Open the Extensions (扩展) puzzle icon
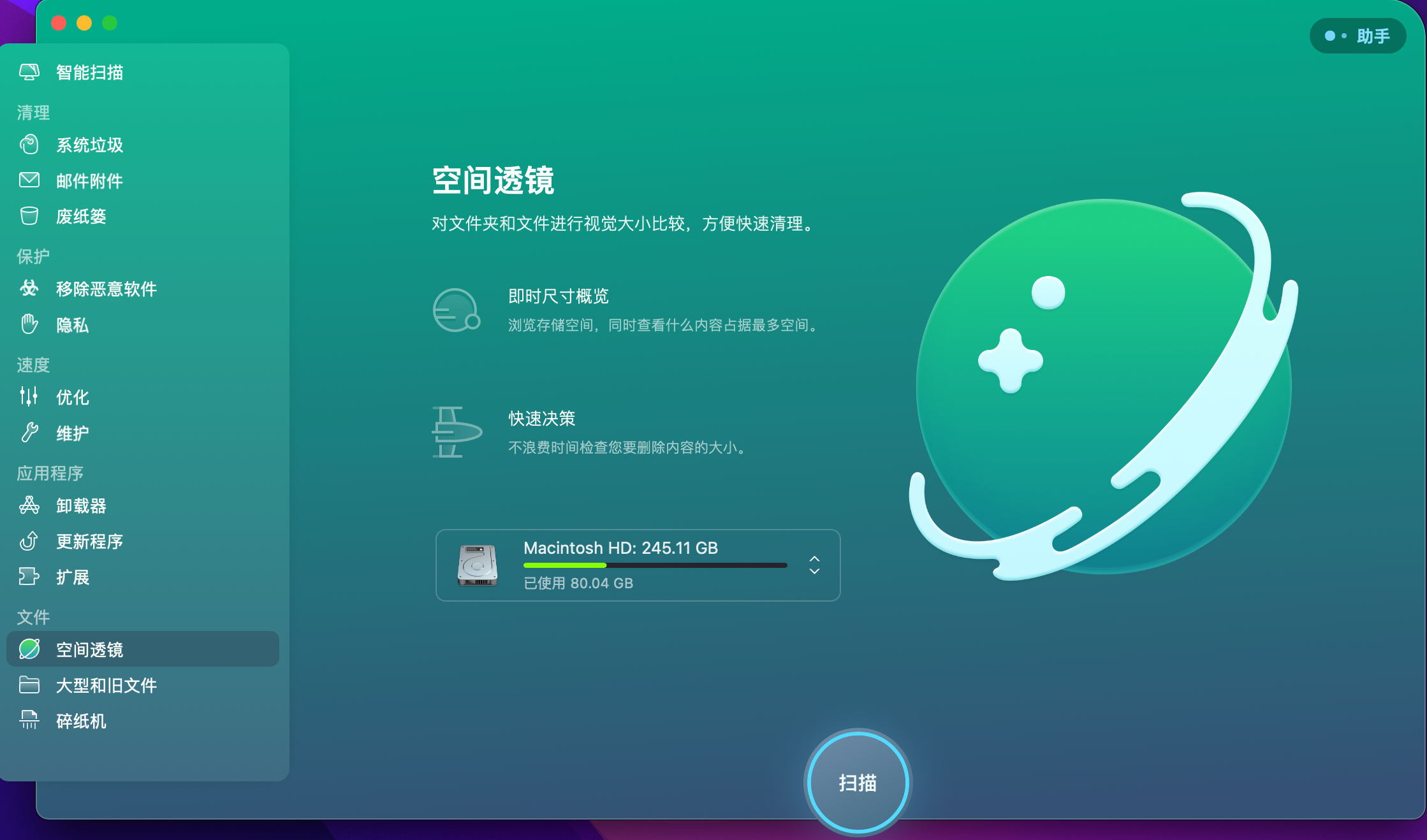The width and height of the screenshot is (1427, 840). click(29, 577)
